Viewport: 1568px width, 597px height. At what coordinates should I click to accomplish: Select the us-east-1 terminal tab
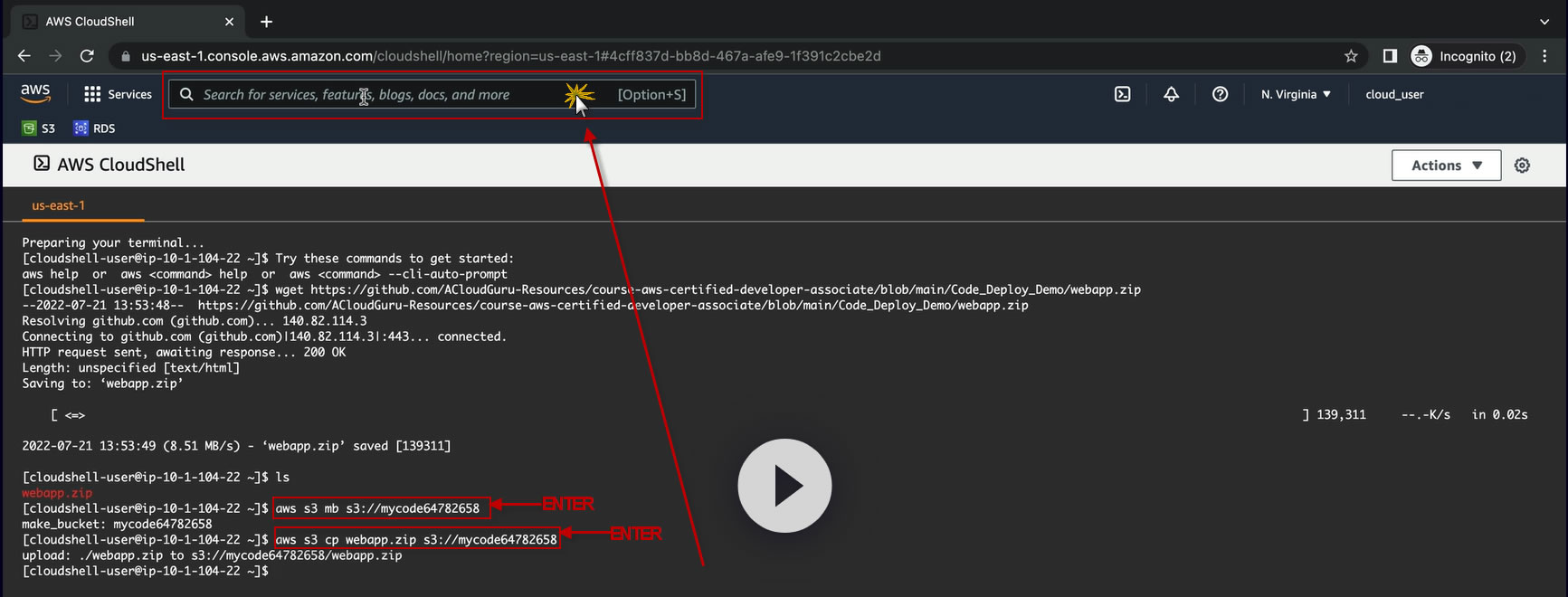58,205
